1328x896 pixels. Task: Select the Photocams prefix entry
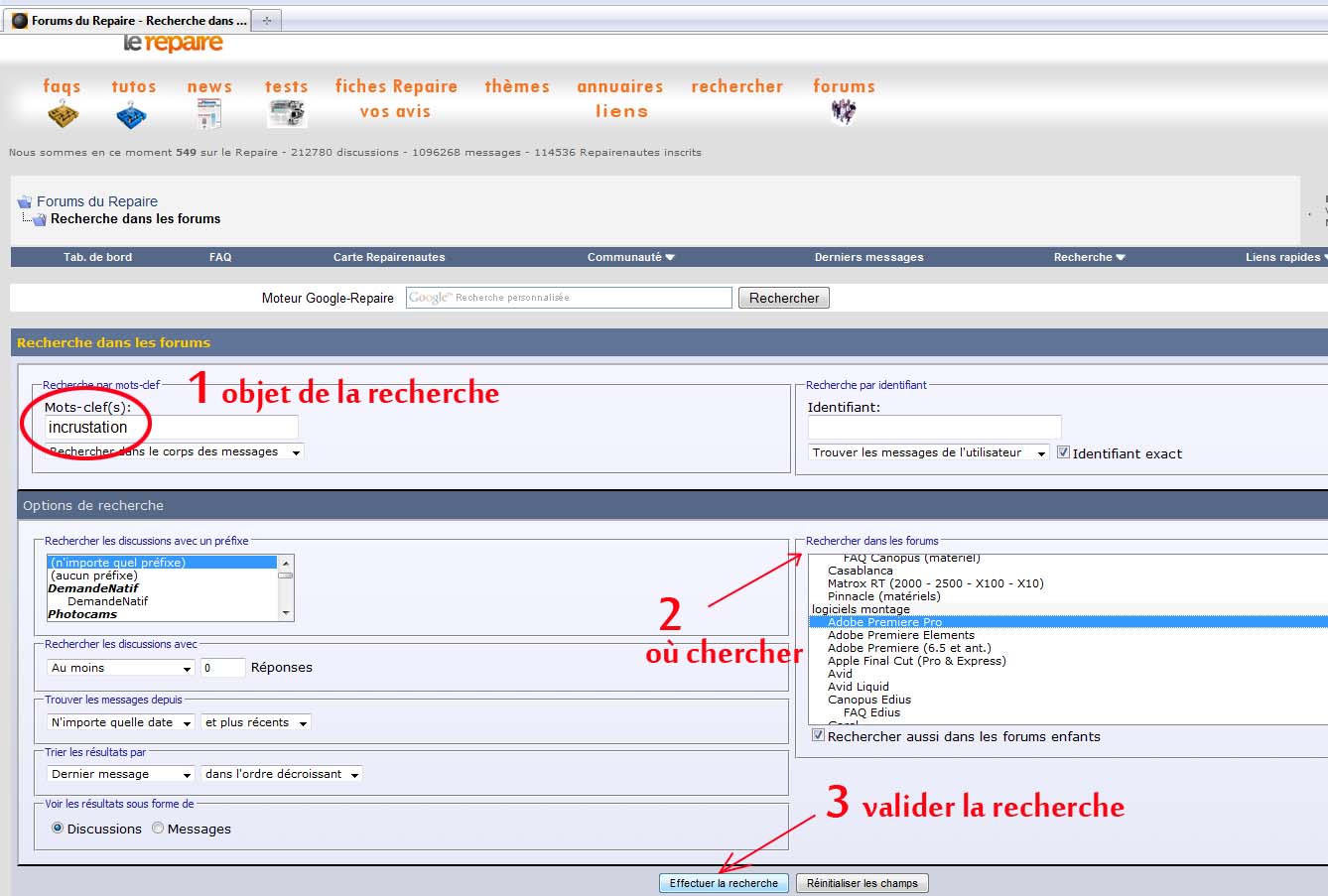pos(162,614)
